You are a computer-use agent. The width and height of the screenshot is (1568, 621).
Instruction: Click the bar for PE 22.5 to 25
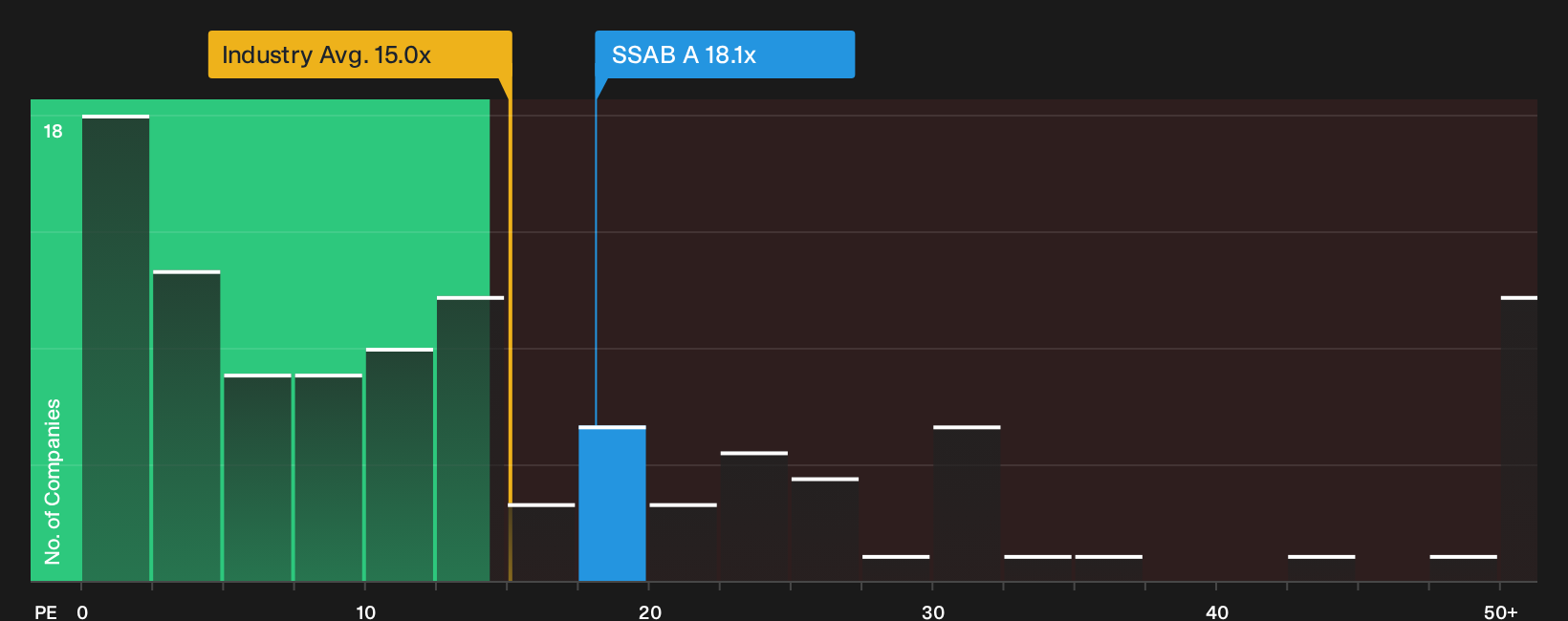click(754, 516)
